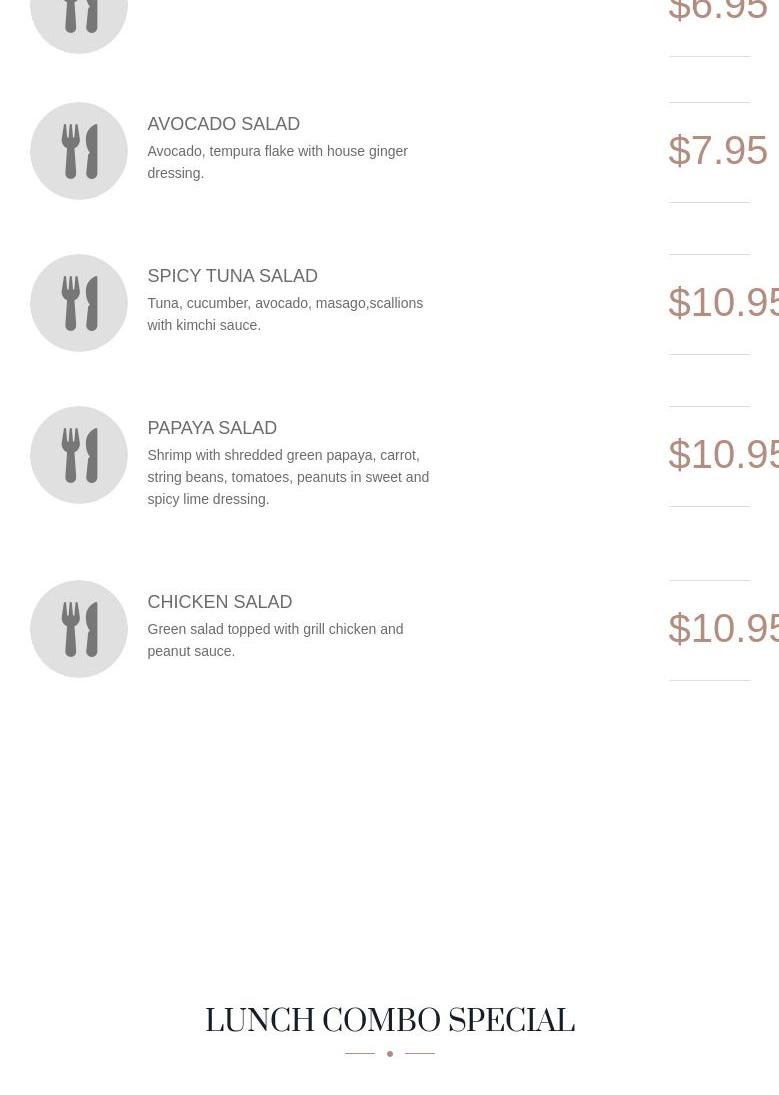Click the $10.95 price for Papaya Salad
This screenshot has width=779, height=1095.
coord(722,454)
